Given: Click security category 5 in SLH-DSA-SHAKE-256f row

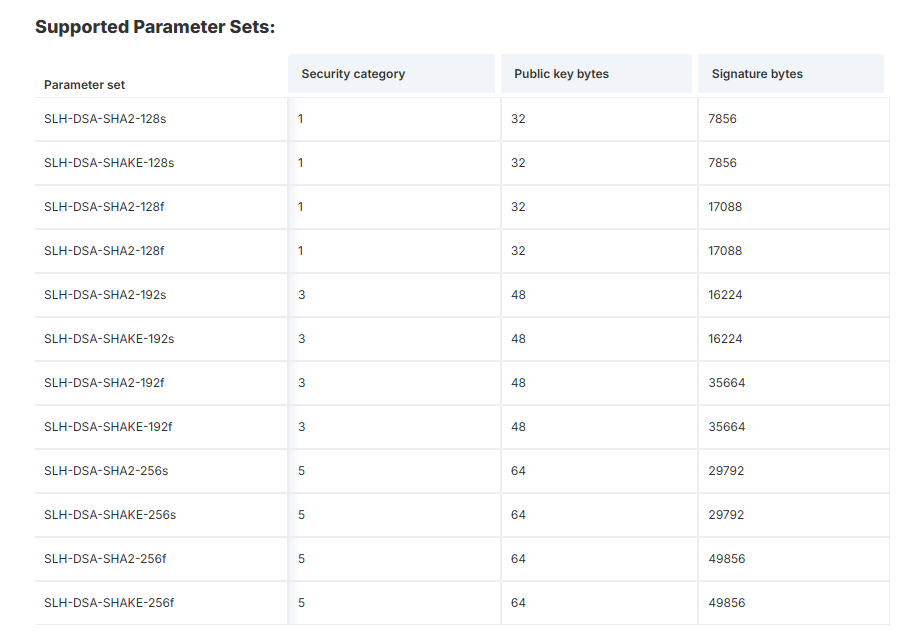Looking at the screenshot, I should coord(302,603).
